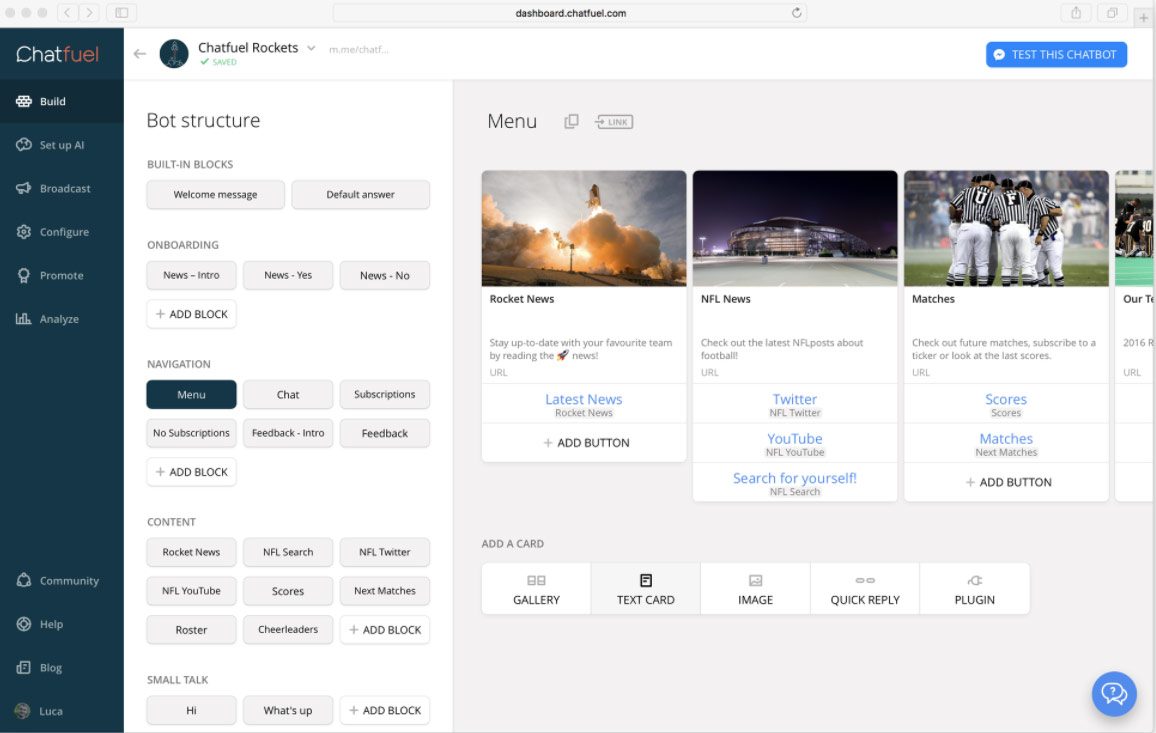Go to the Promote section
The image size is (1156, 733).
pyautogui.click(x=61, y=275)
